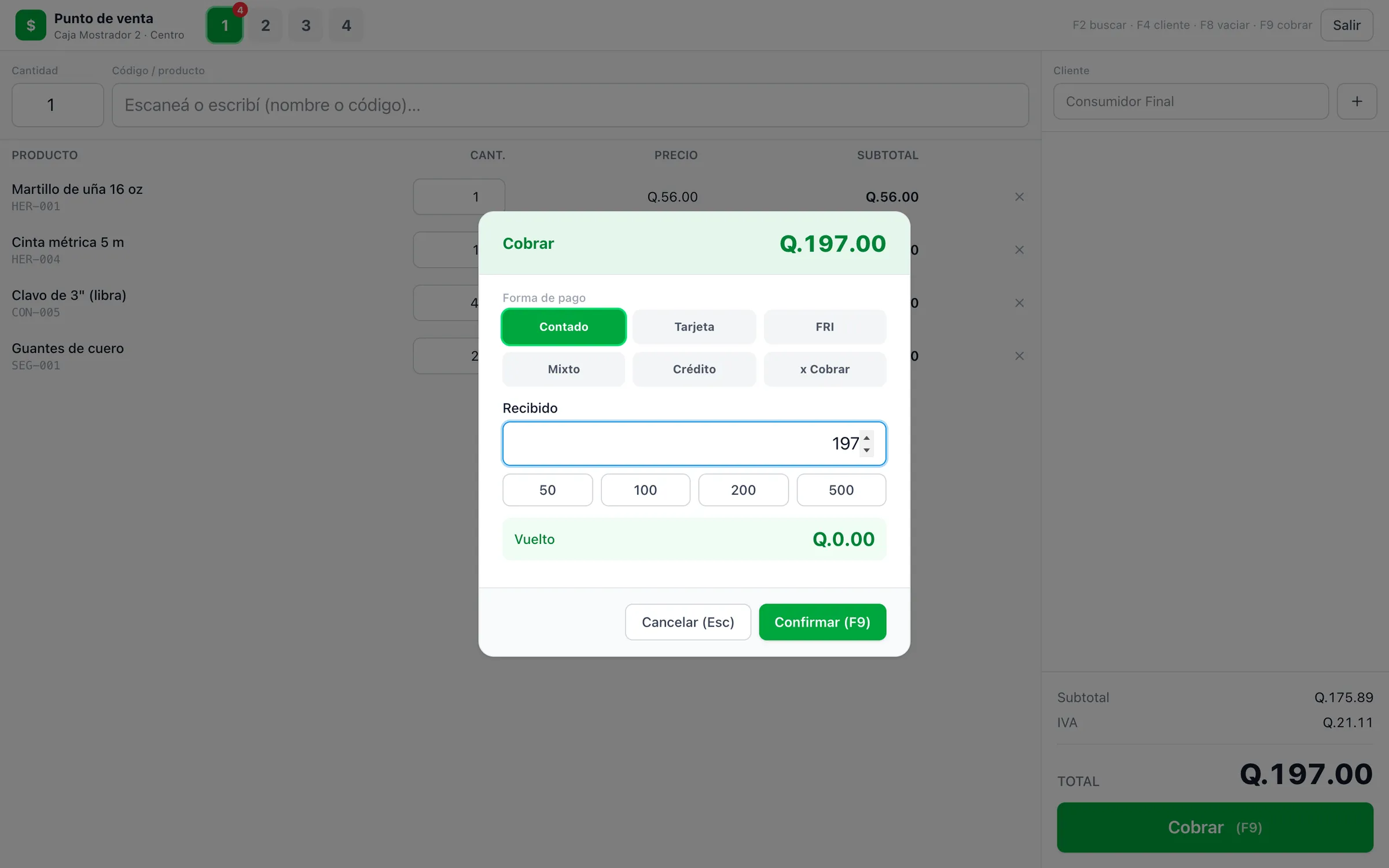Select Crédito payment option
Image resolution: width=1389 pixels, height=868 pixels.
coord(694,369)
